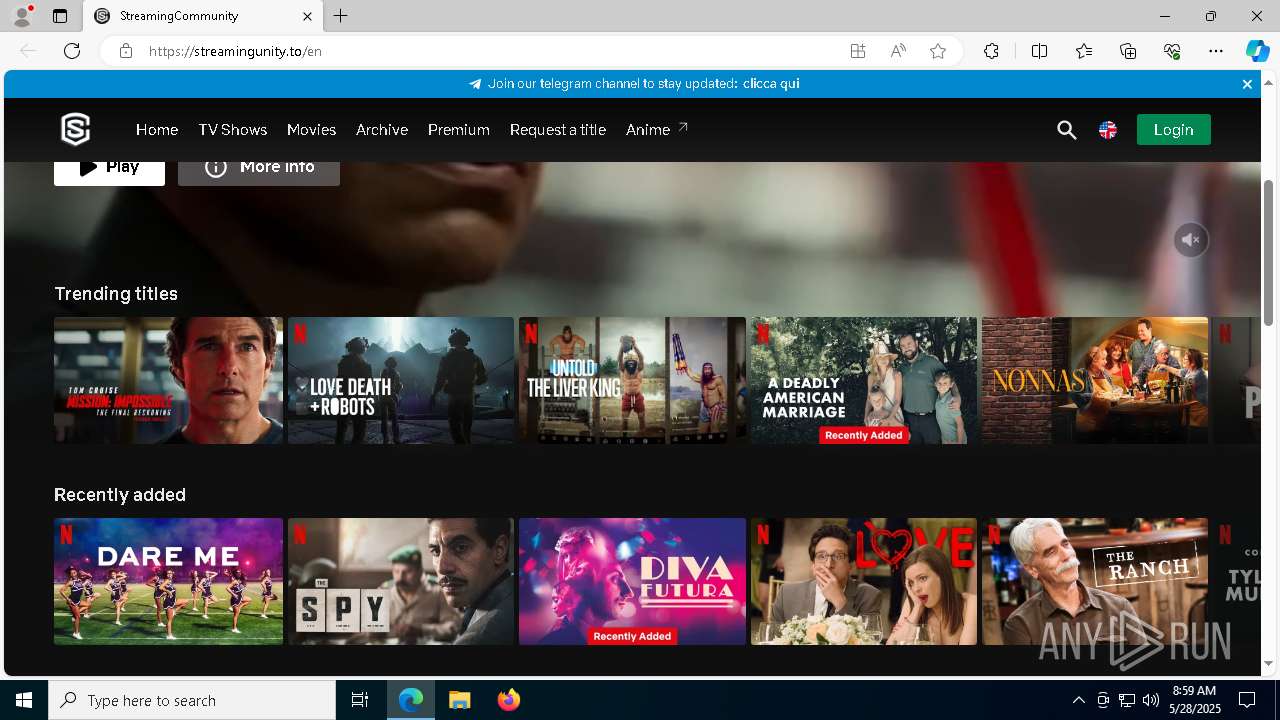1280x720 pixels.
Task: Open a new browser tab
Action: [x=341, y=16]
